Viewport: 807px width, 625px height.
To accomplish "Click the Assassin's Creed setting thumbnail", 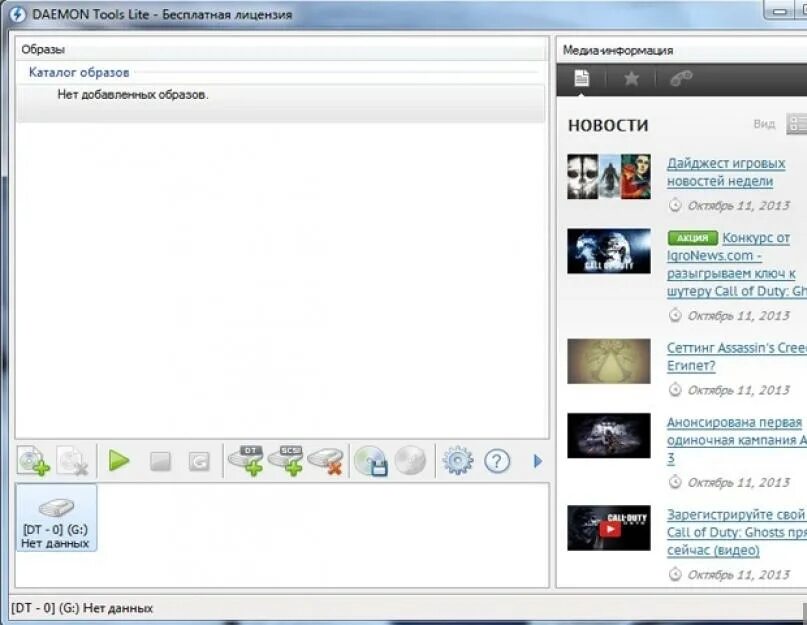I will [x=609, y=361].
